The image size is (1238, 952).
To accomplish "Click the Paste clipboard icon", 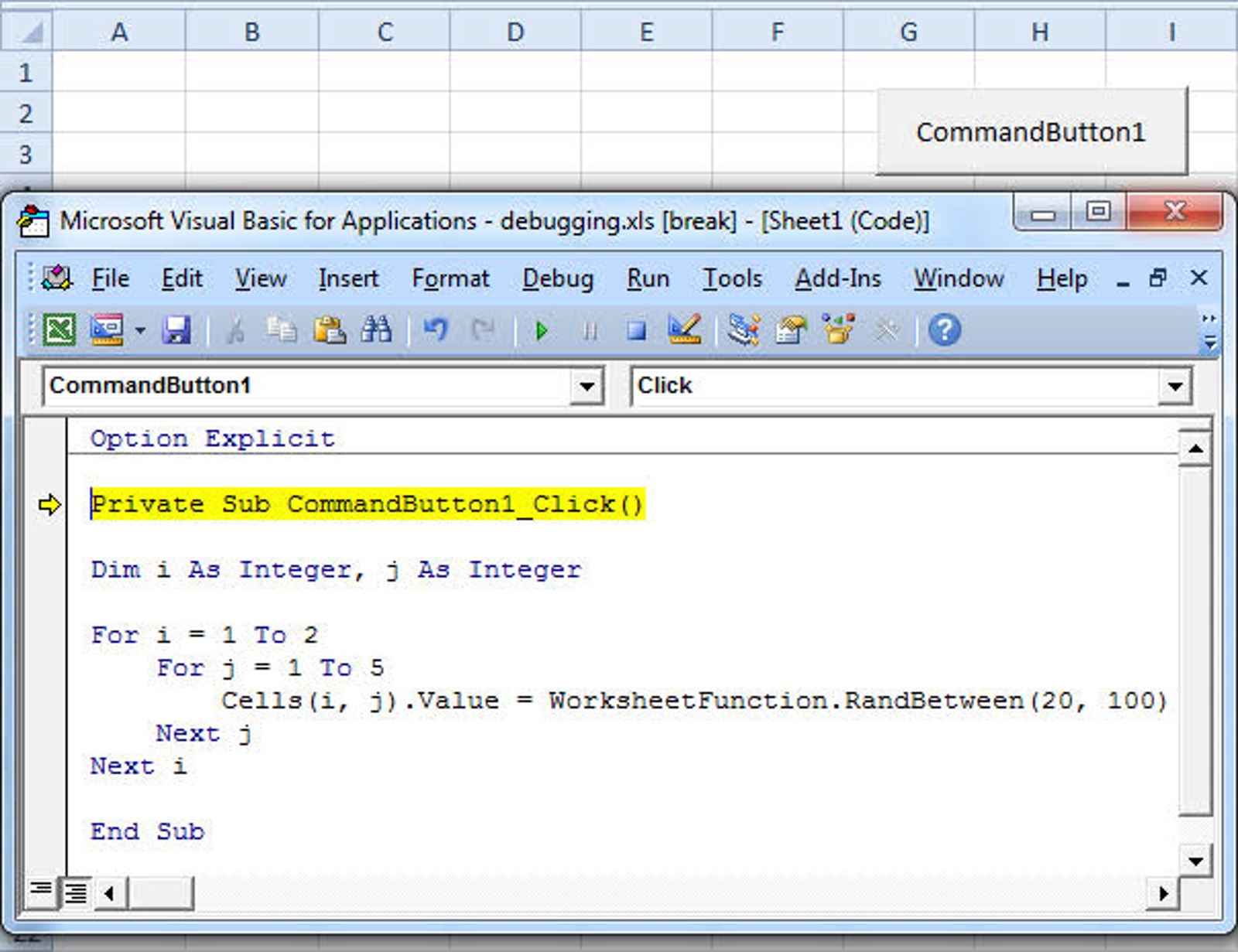I will [330, 330].
